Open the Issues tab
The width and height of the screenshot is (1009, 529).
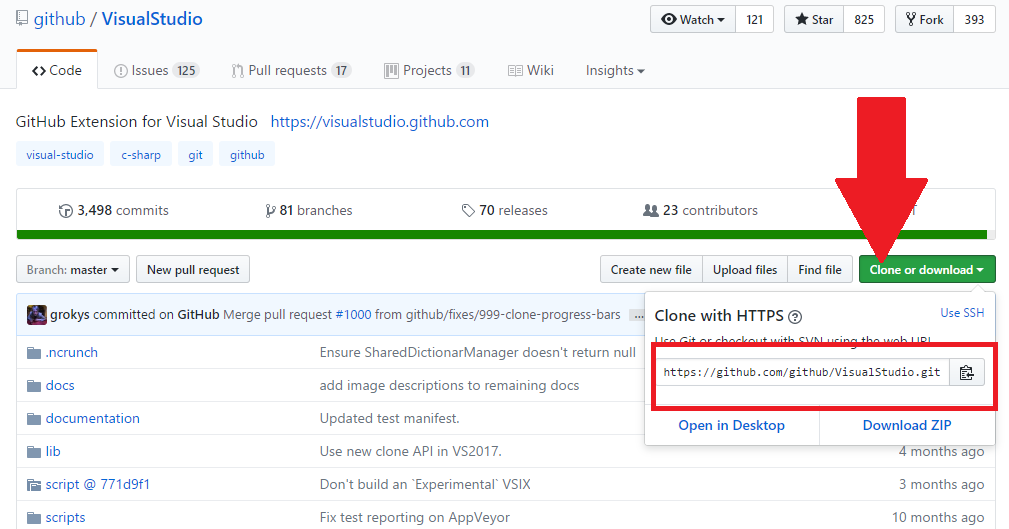click(156, 70)
